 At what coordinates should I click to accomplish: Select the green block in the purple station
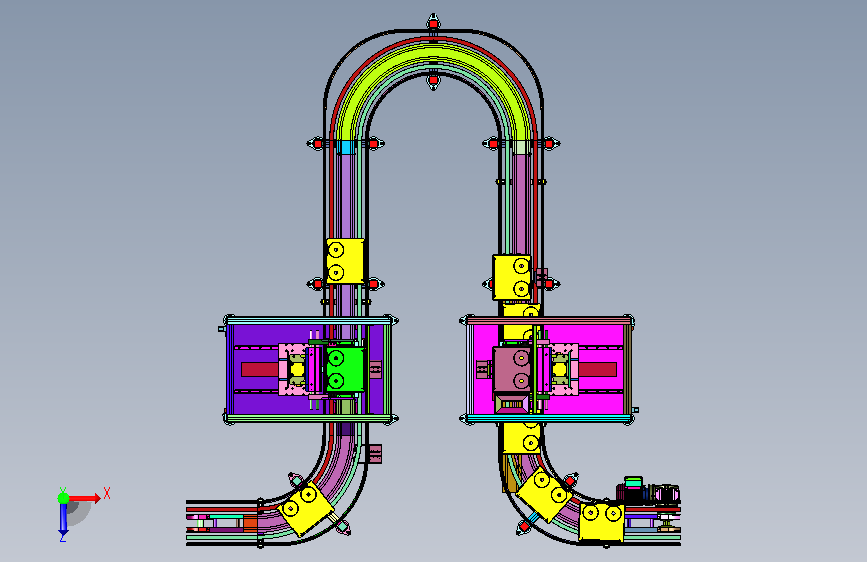[x=346, y=370]
